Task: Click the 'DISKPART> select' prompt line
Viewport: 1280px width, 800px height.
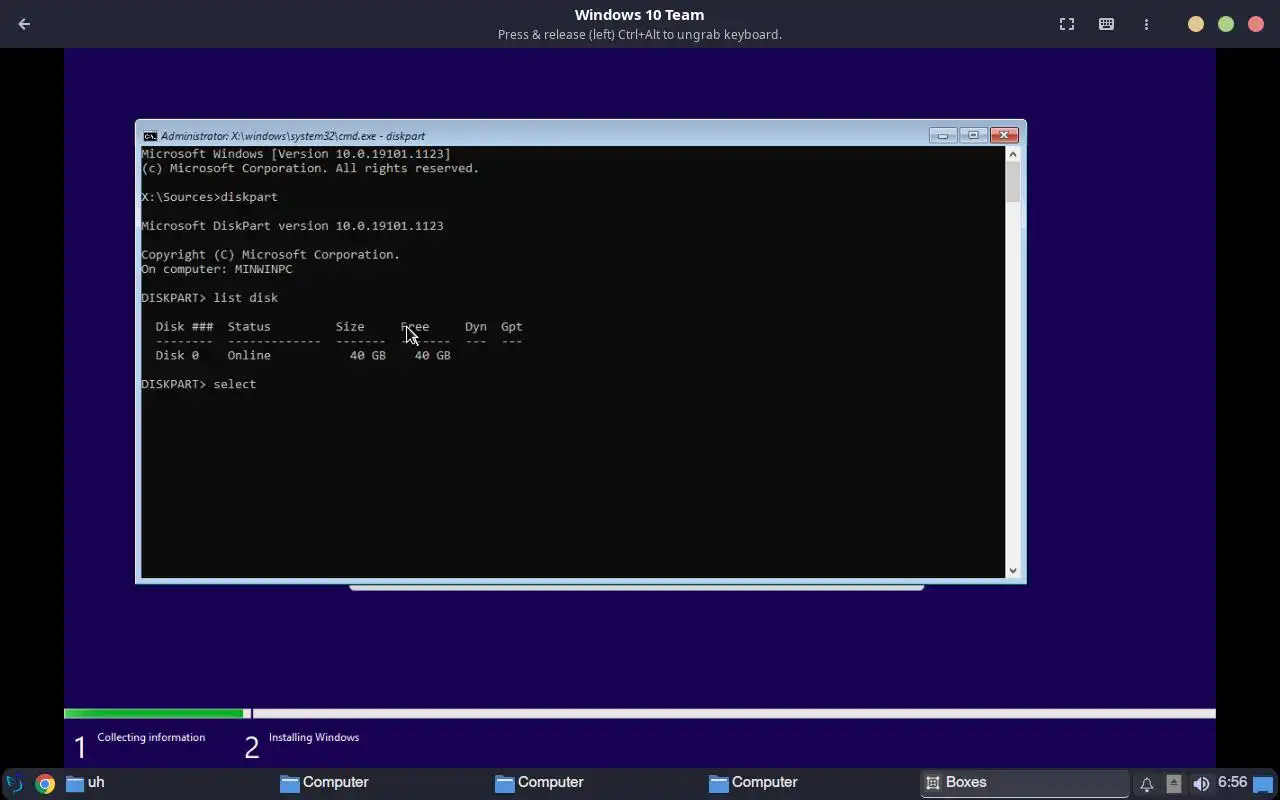Action: click(199, 384)
